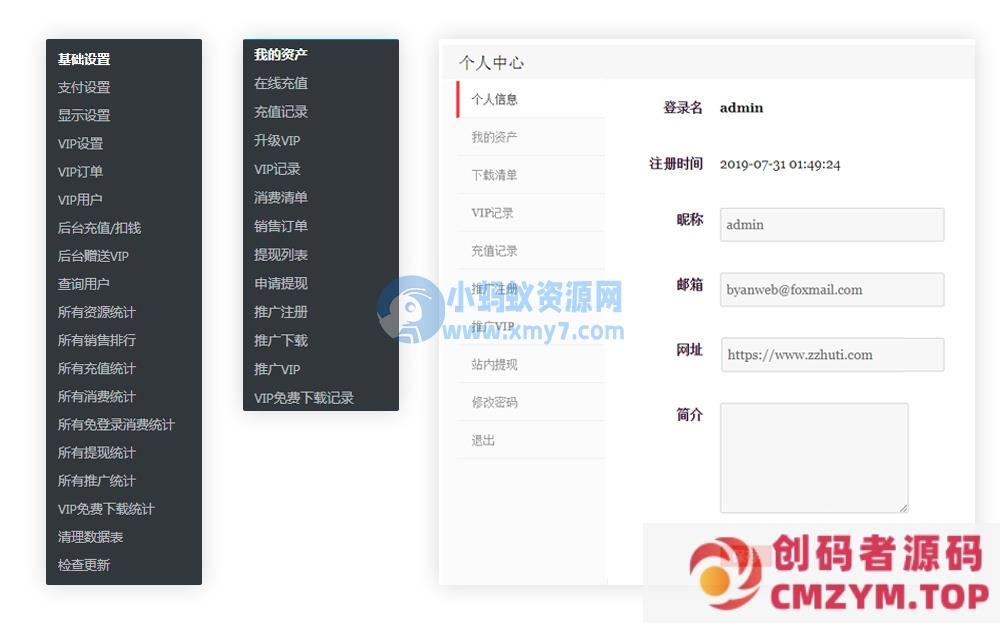Image resolution: width=1000 pixels, height=623 pixels.
Task: Select 清理数据表 menu item
Action: click(x=90, y=537)
